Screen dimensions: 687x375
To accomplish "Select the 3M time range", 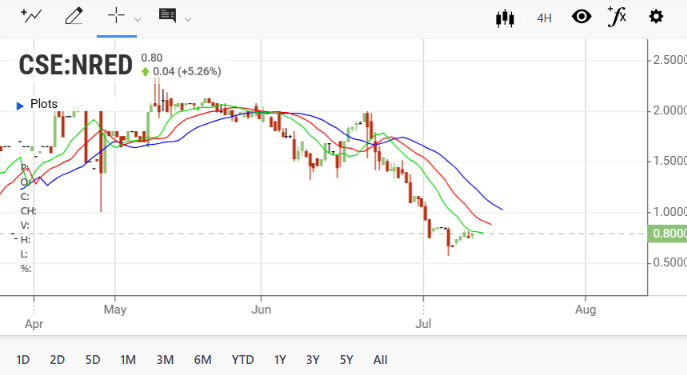I will [x=165, y=360].
